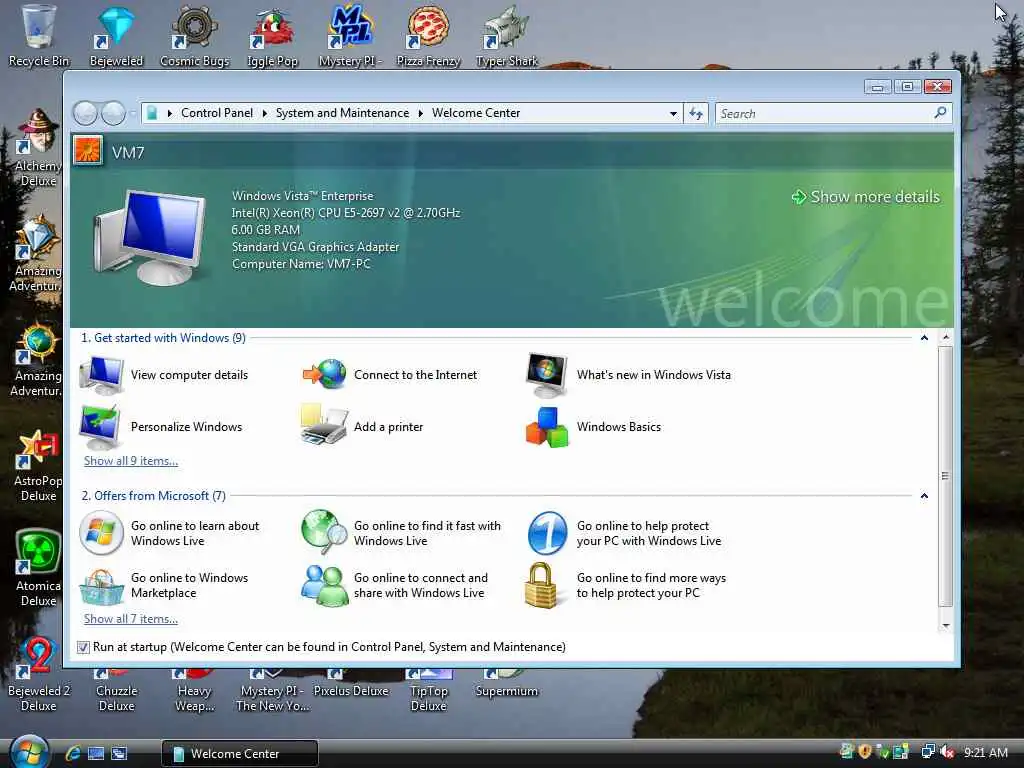This screenshot has width=1024, height=768.
Task: Click the Welcome Center breadcrumb
Action: click(476, 113)
